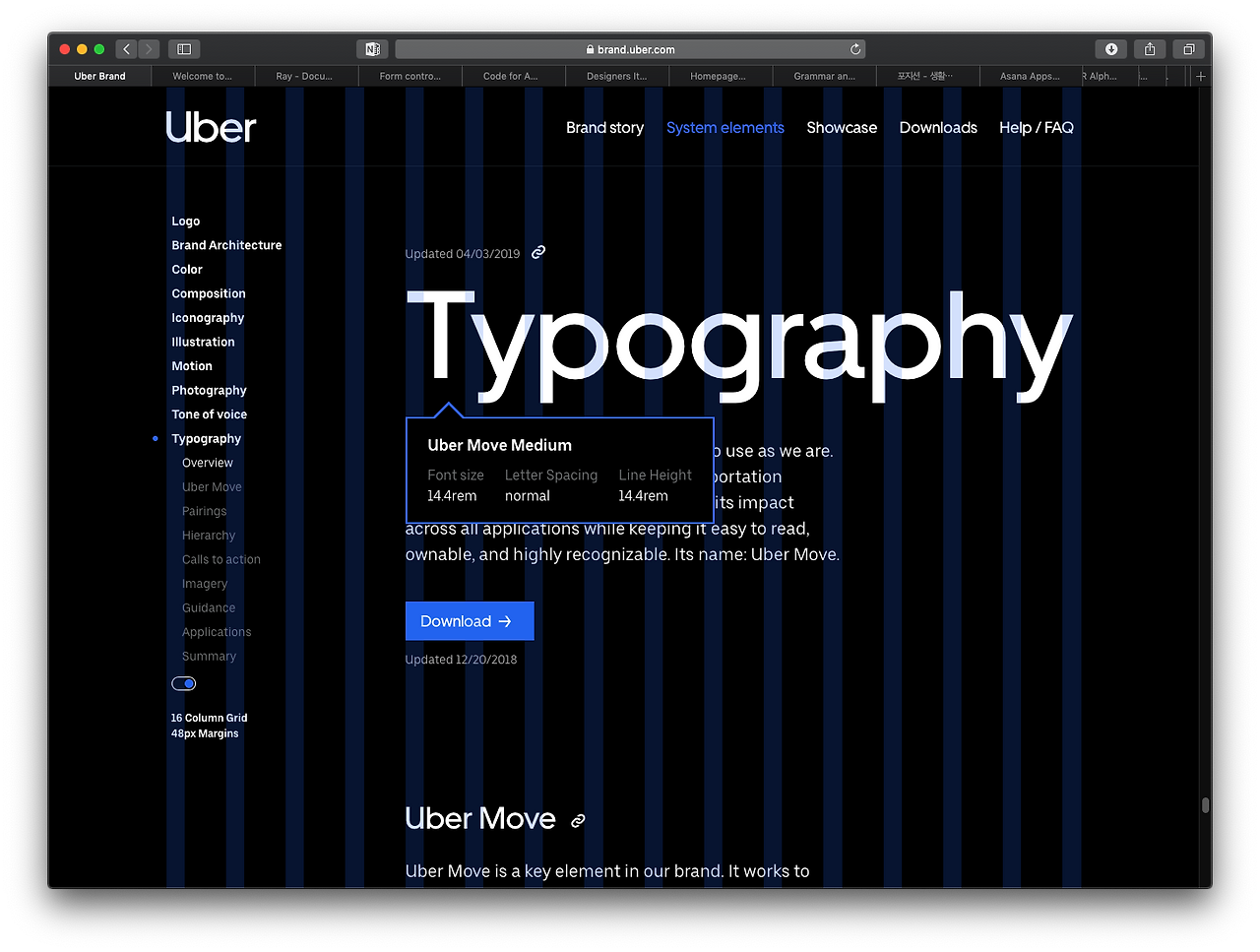Go to the Iconography section
This screenshot has height=952, width=1260.
tap(208, 318)
